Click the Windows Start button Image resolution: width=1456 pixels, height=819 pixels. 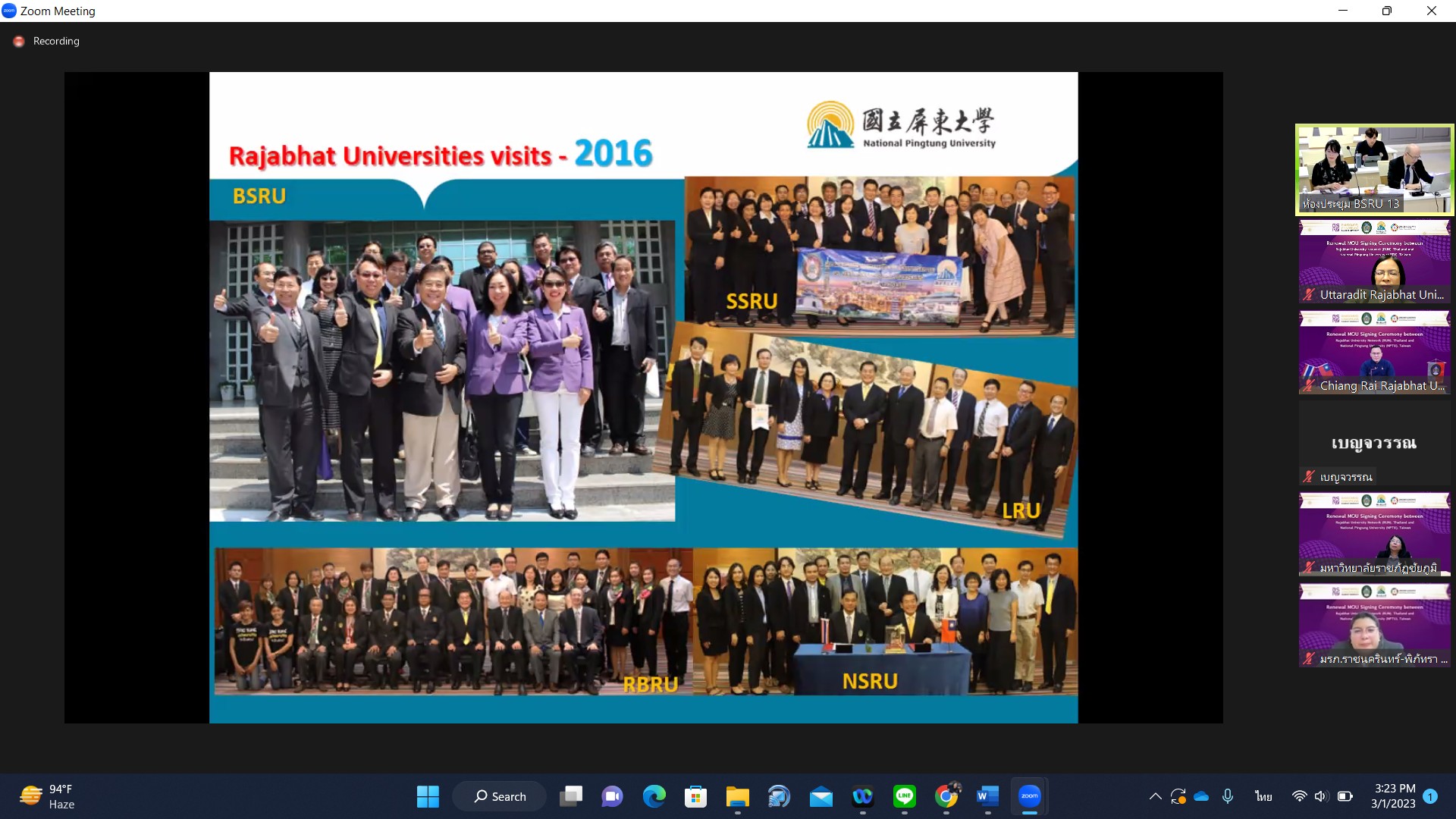click(x=428, y=796)
